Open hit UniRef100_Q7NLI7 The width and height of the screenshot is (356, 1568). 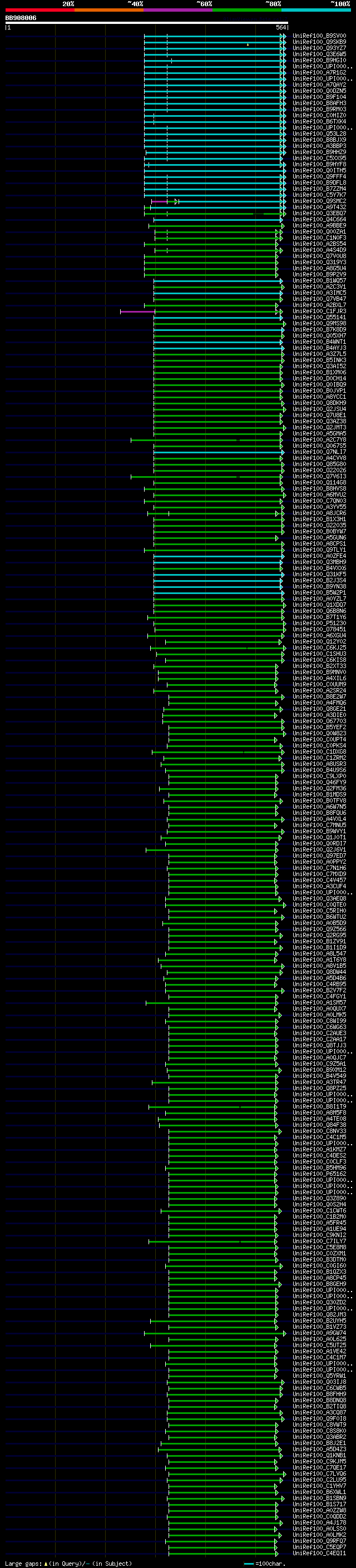click(319, 452)
